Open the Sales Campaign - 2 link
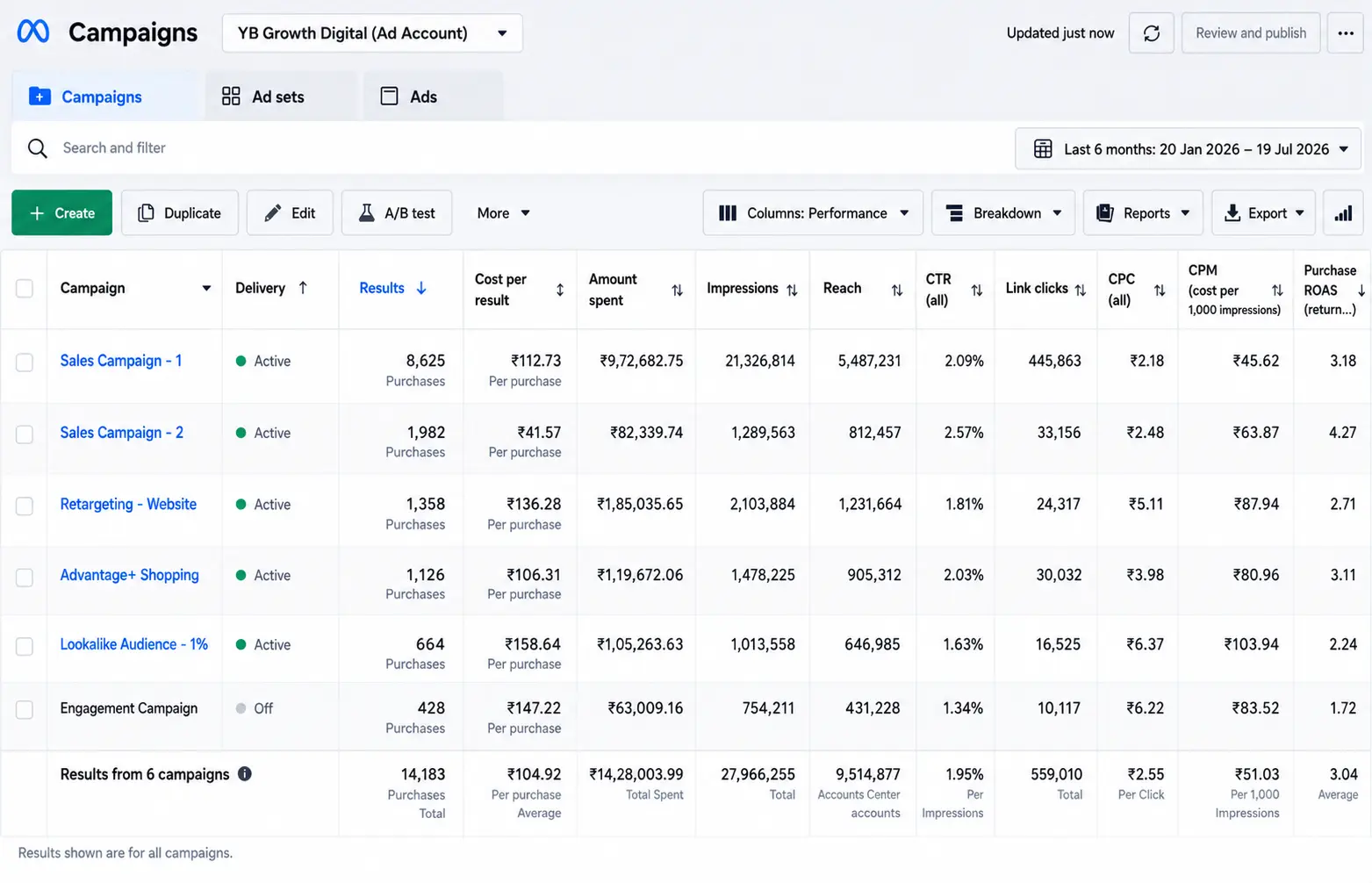This screenshot has height=883, width=1372. [x=122, y=433]
